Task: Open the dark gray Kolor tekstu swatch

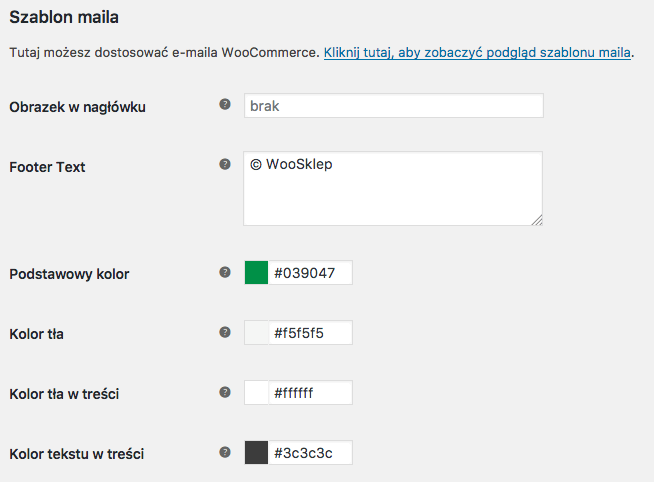Action: 256,453
